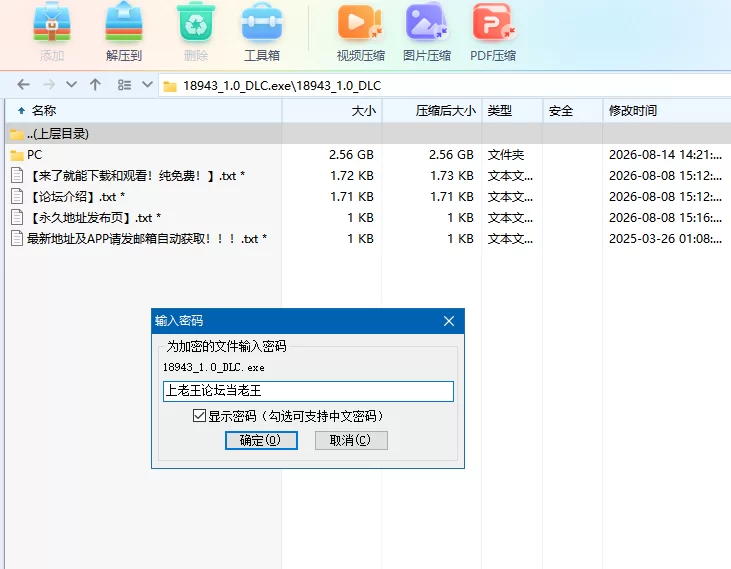The height and width of the screenshot is (569, 731).
Task: Select 【来了就能下载和观看！纯免费！】.txt file
Action: tap(368, 176)
